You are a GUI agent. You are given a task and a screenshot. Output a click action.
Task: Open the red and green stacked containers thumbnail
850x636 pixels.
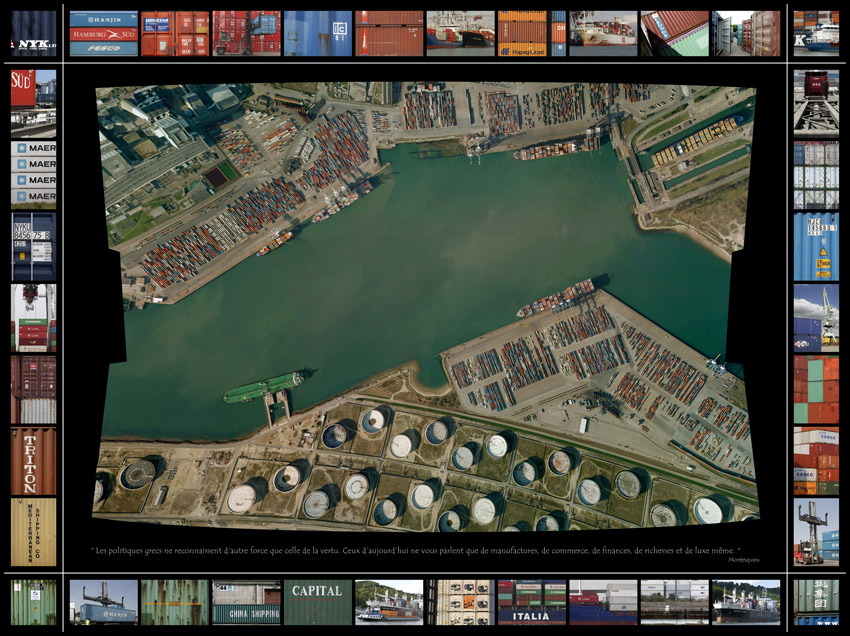point(816,389)
